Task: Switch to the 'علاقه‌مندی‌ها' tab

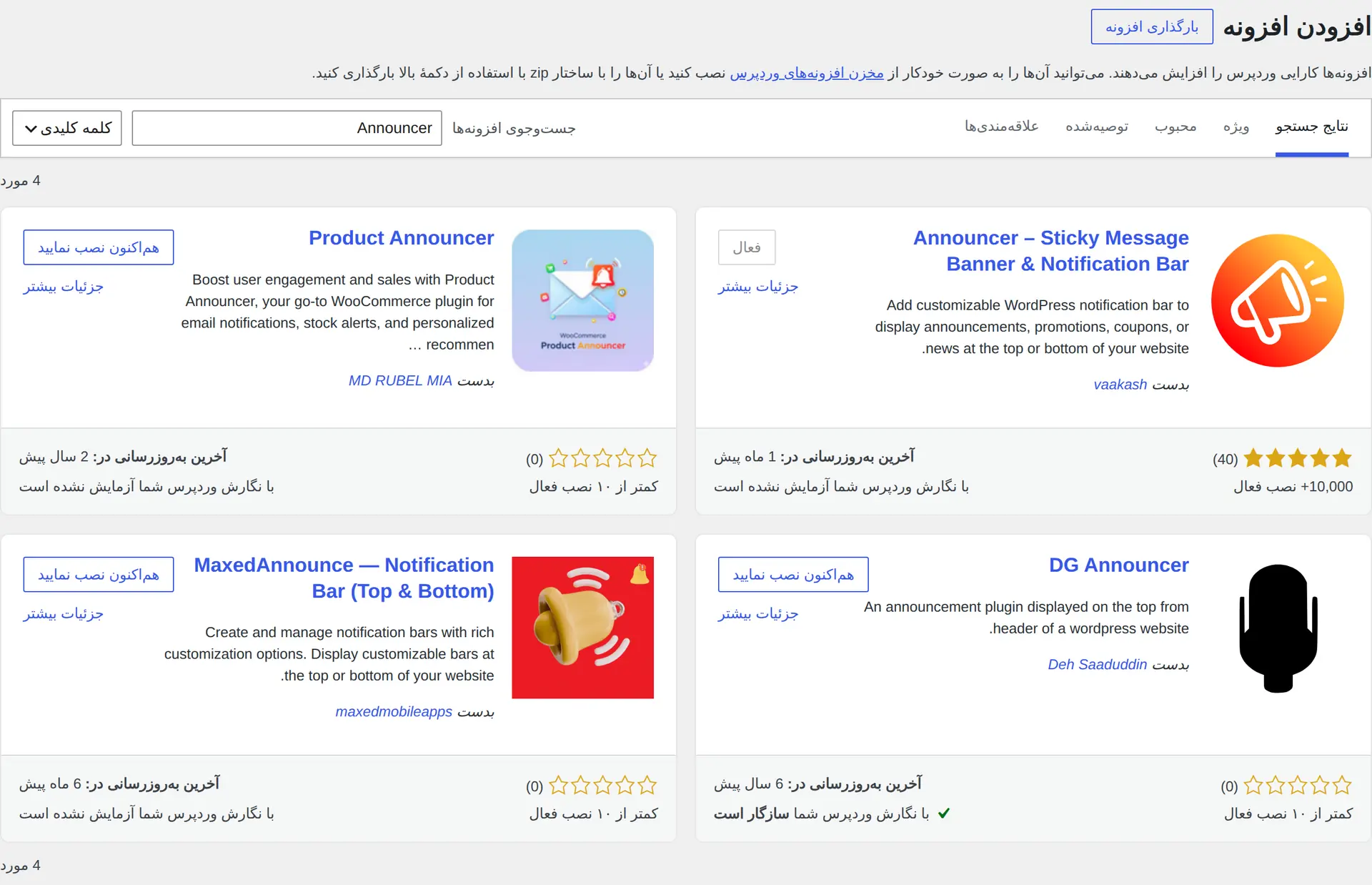Action: pos(1002,127)
